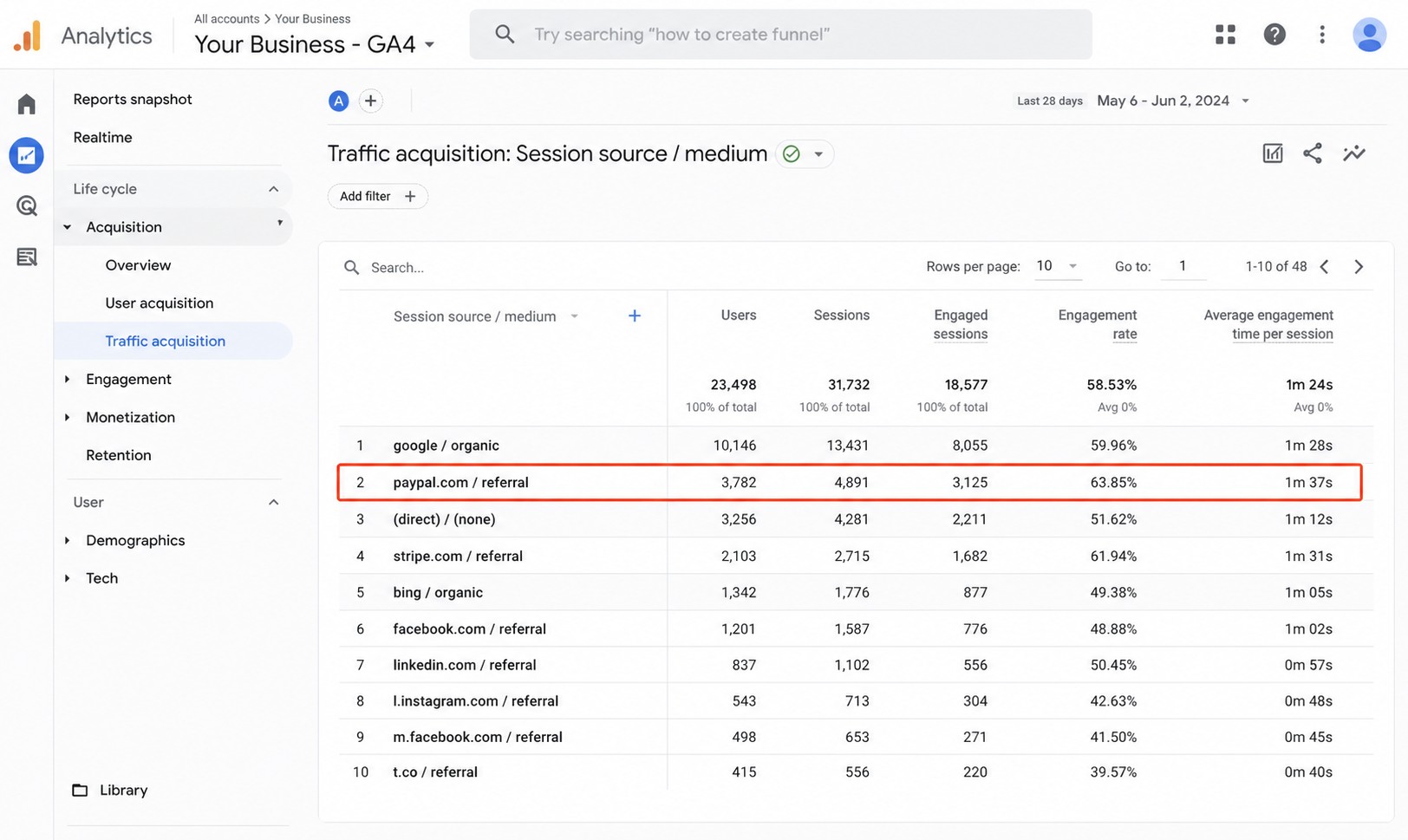Collapse the Acquisition tree item

pyautogui.click(x=68, y=227)
